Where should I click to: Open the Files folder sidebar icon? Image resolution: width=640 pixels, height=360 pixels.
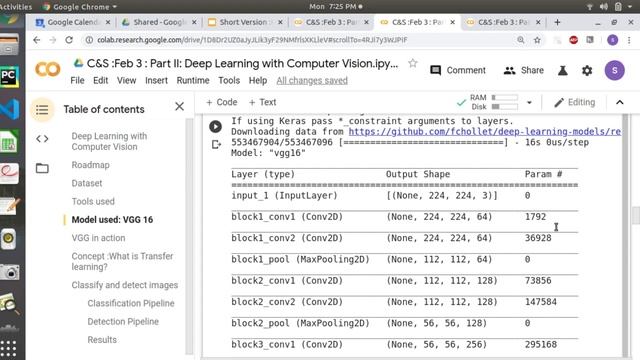click(x=42, y=168)
